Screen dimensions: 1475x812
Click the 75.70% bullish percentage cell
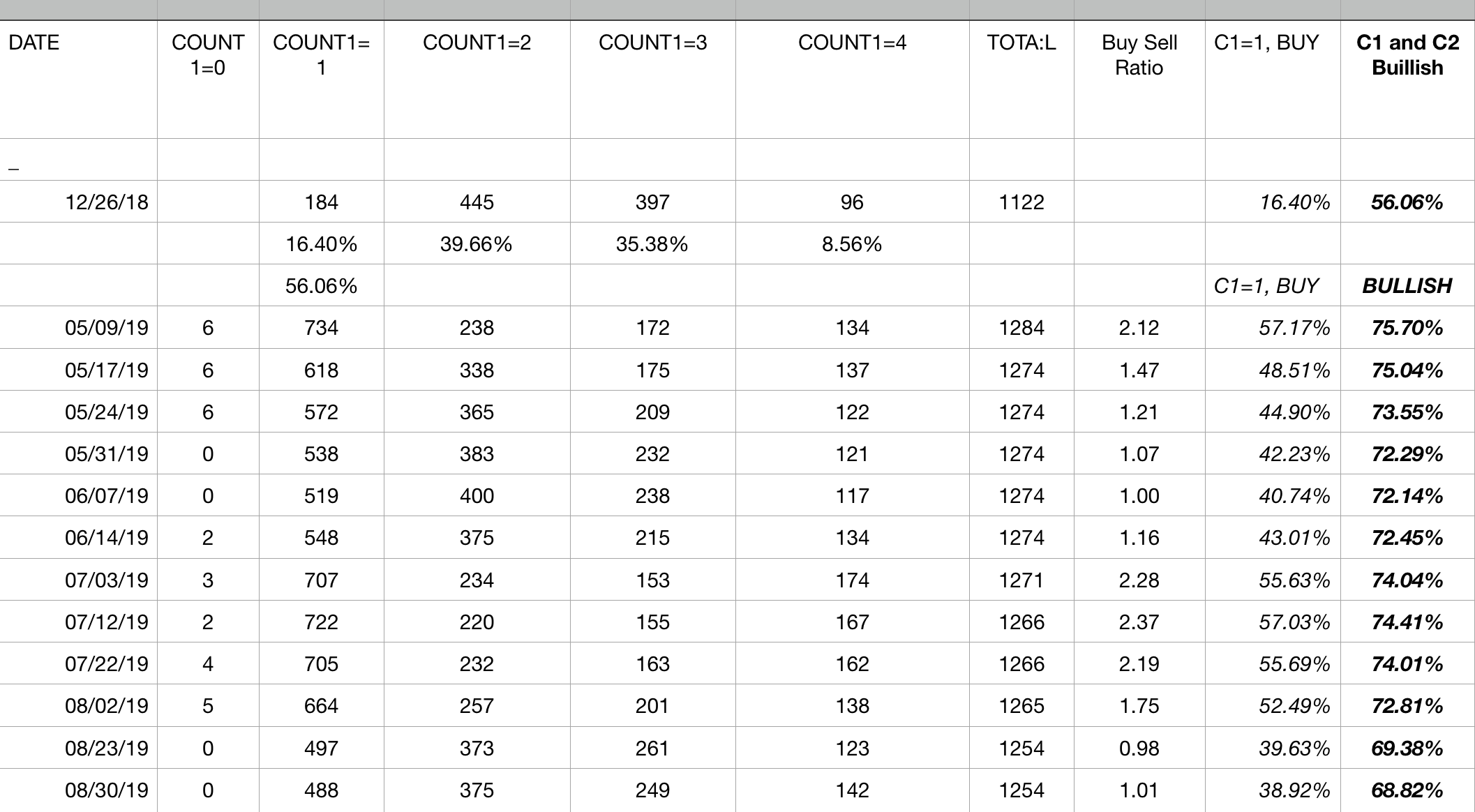pyautogui.click(x=1407, y=328)
